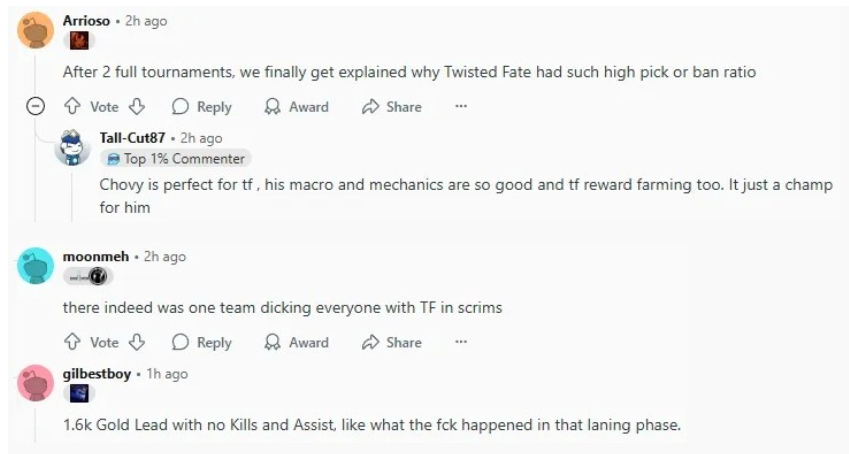Reply to Arrioso's comment

(202, 107)
